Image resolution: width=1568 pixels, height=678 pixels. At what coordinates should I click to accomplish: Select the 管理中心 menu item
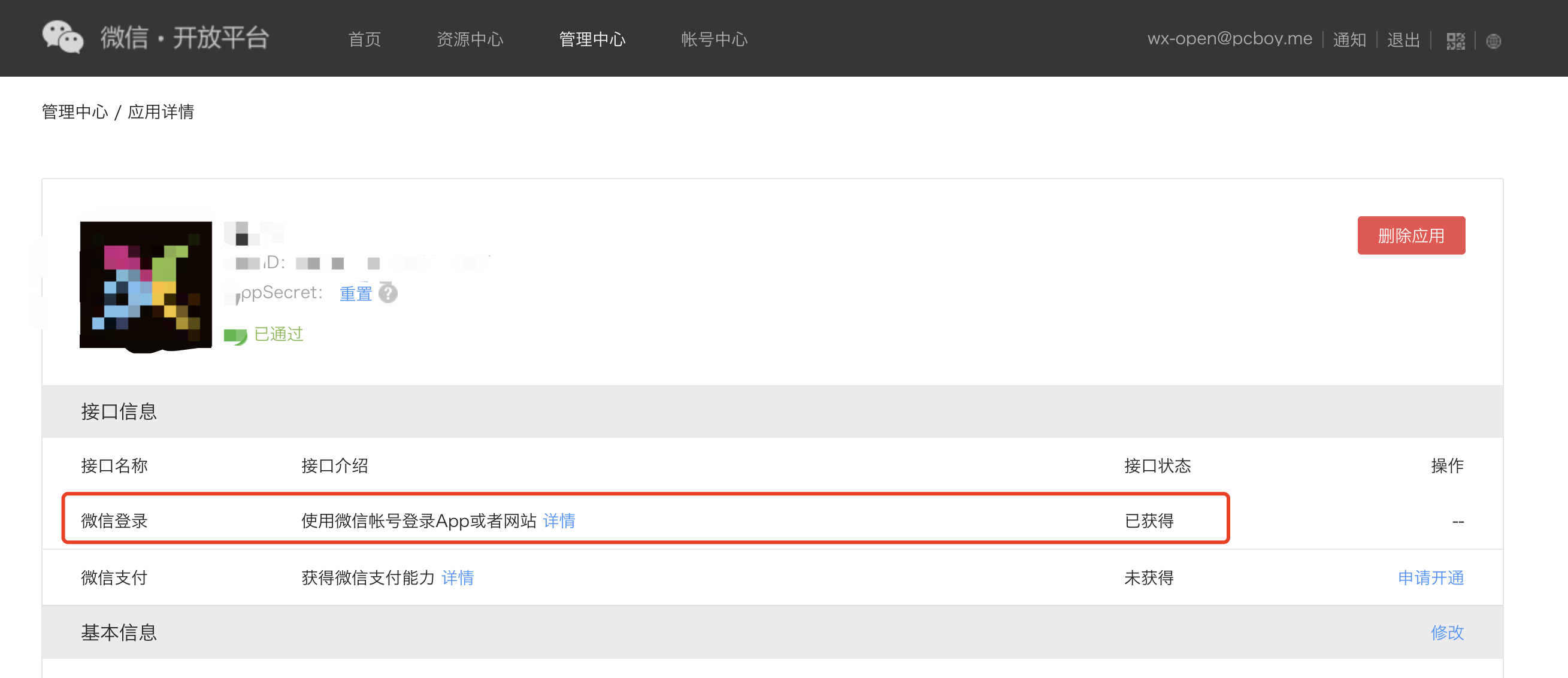(x=592, y=39)
